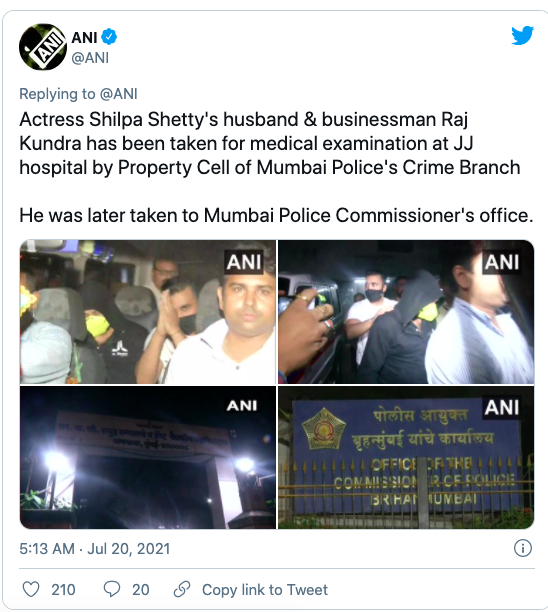Click the 210 likes count
The height and width of the screenshot is (612, 548).
(63, 589)
